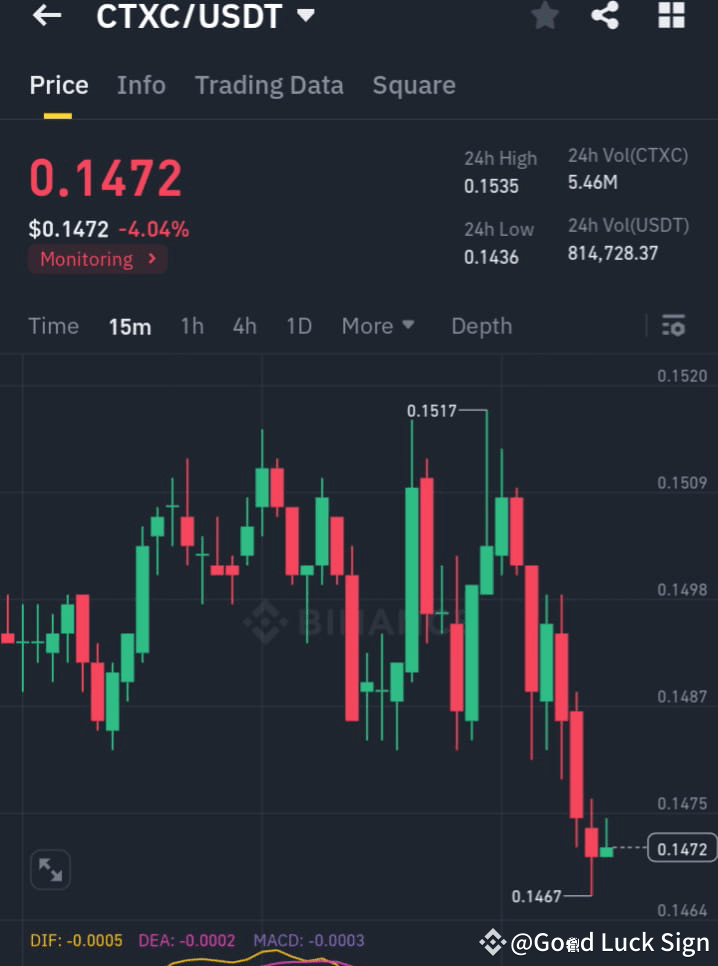Open chart indicator settings beside Depth

coord(674,326)
